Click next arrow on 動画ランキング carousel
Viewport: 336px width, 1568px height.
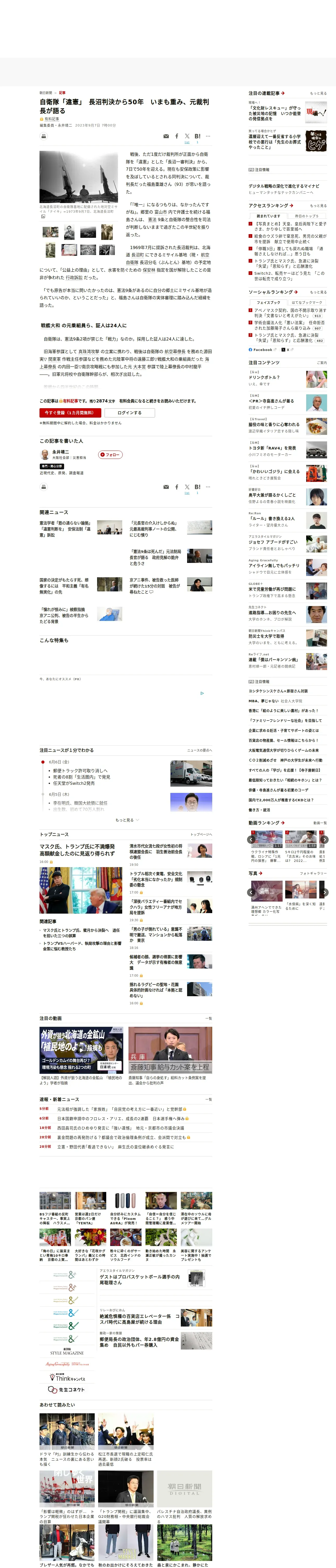click(x=324, y=839)
